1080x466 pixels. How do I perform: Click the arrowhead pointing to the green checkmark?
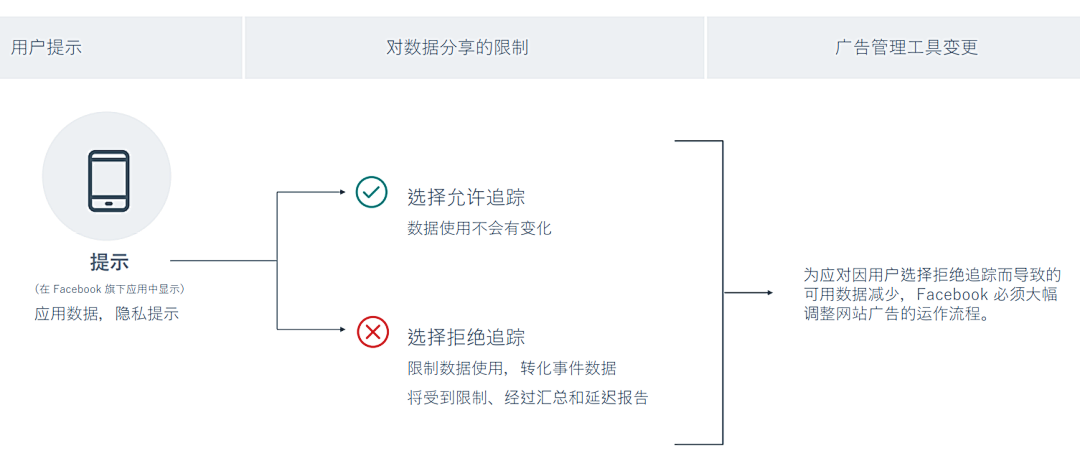click(345, 192)
